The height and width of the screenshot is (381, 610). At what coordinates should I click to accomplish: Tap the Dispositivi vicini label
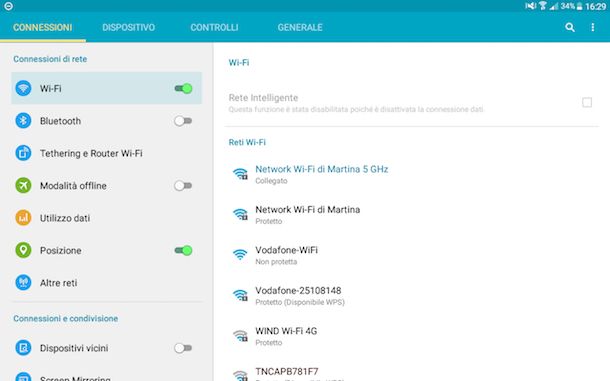coord(74,348)
